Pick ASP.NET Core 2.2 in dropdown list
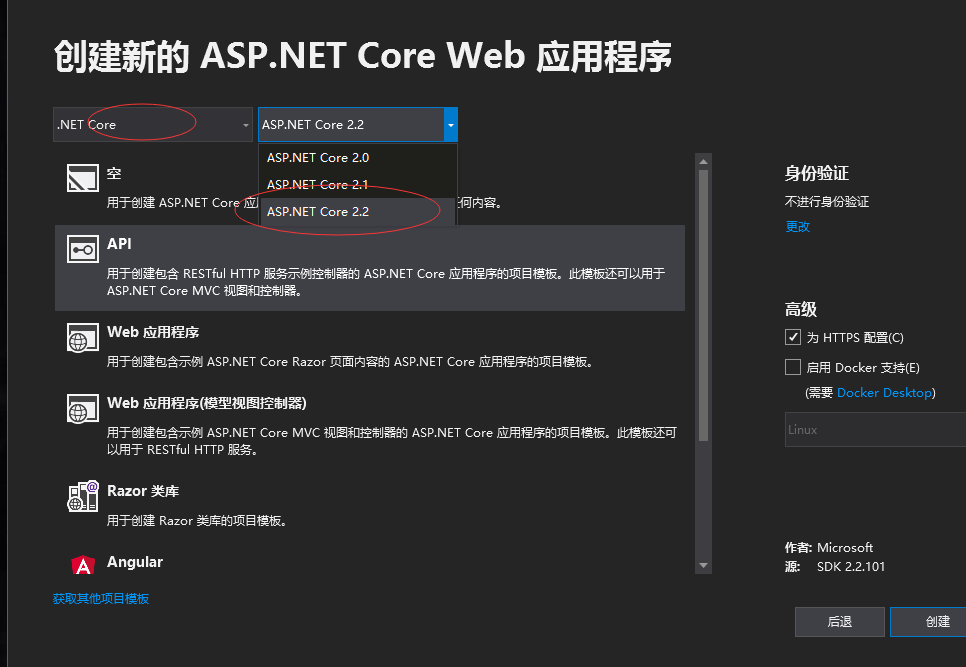 [318, 212]
